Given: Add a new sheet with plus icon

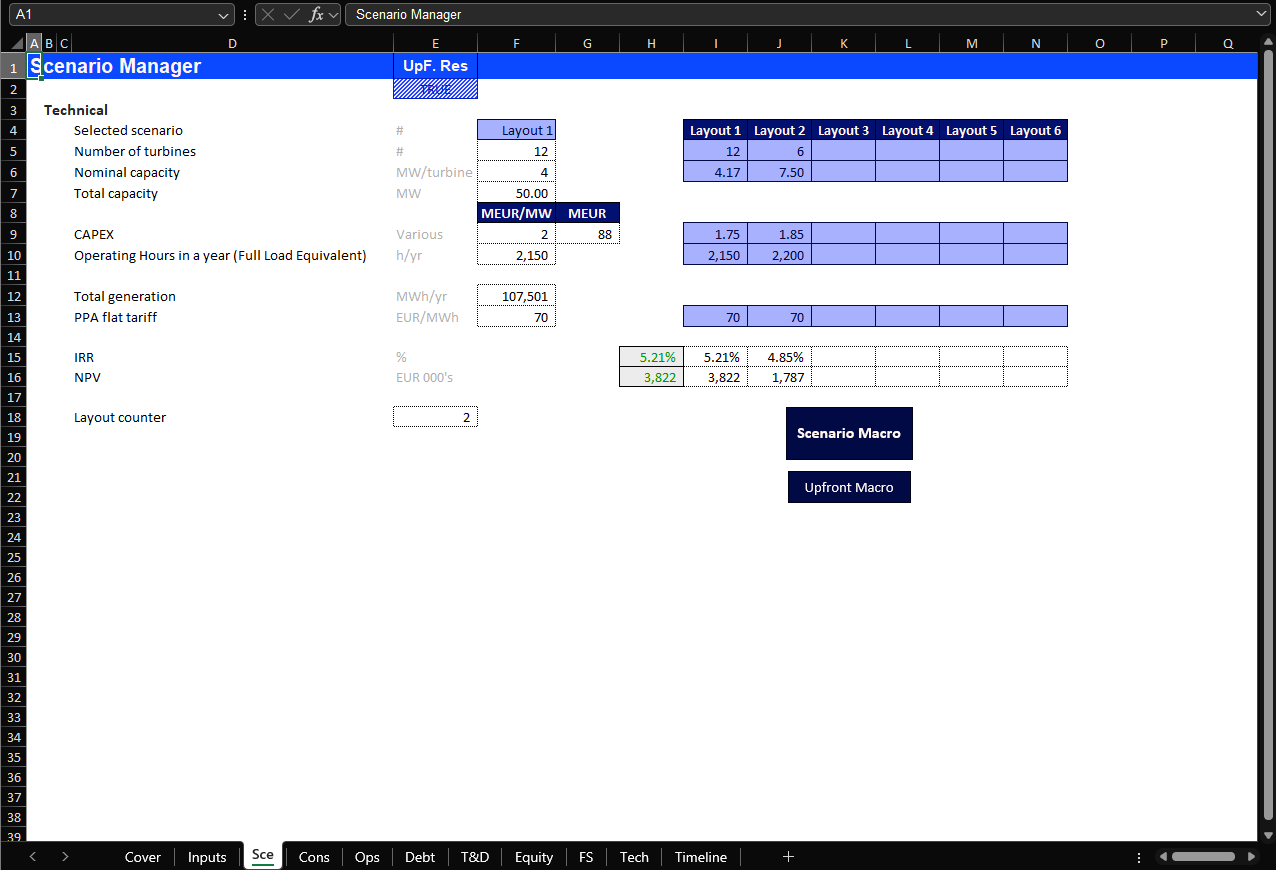Looking at the screenshot, I should pos(788,856).
